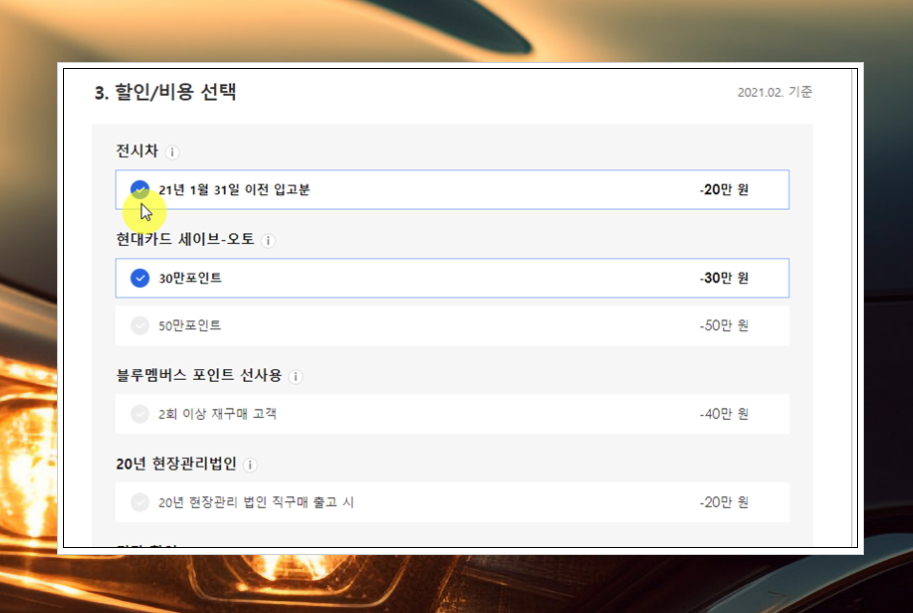Click -20만 원 amount in 현장관리 법인 row
This screenshot has width=913, height=613.
[x=724, y=502]
